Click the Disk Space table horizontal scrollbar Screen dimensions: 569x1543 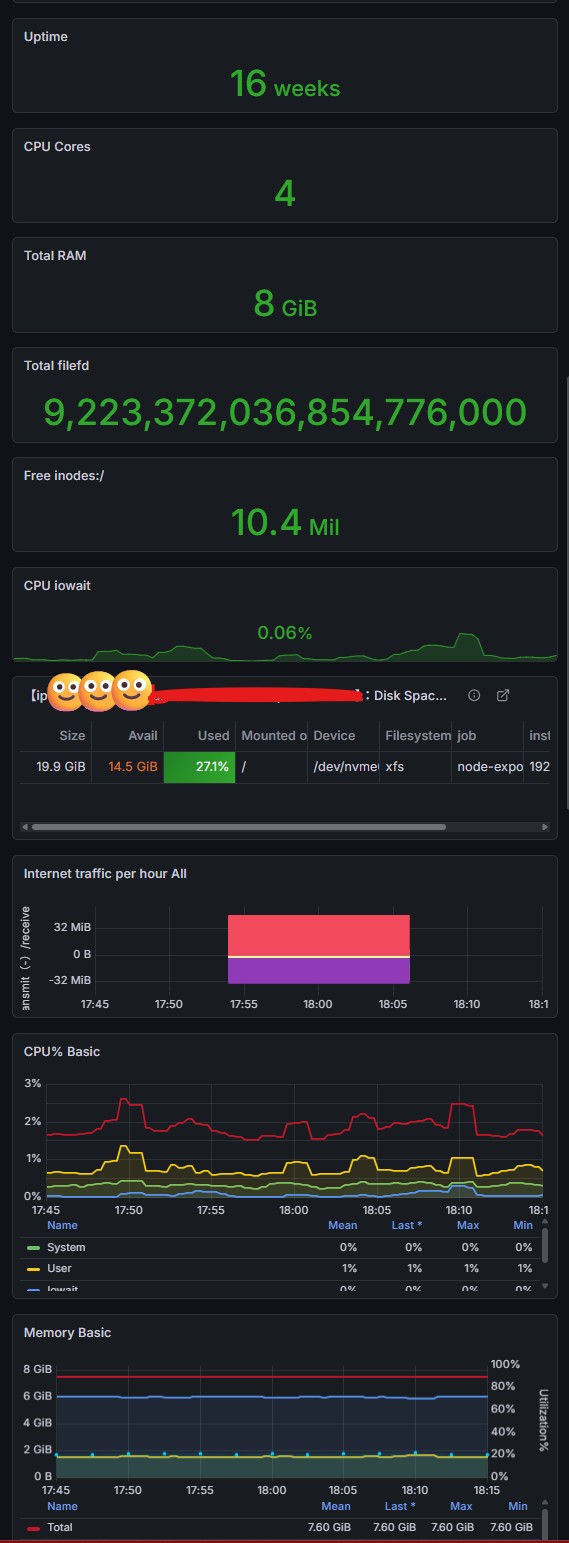(238, 827)
